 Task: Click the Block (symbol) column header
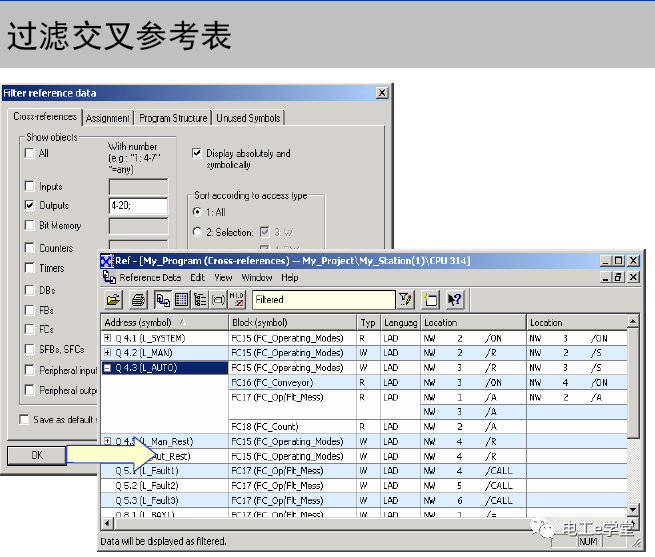(x=292, y=323)
